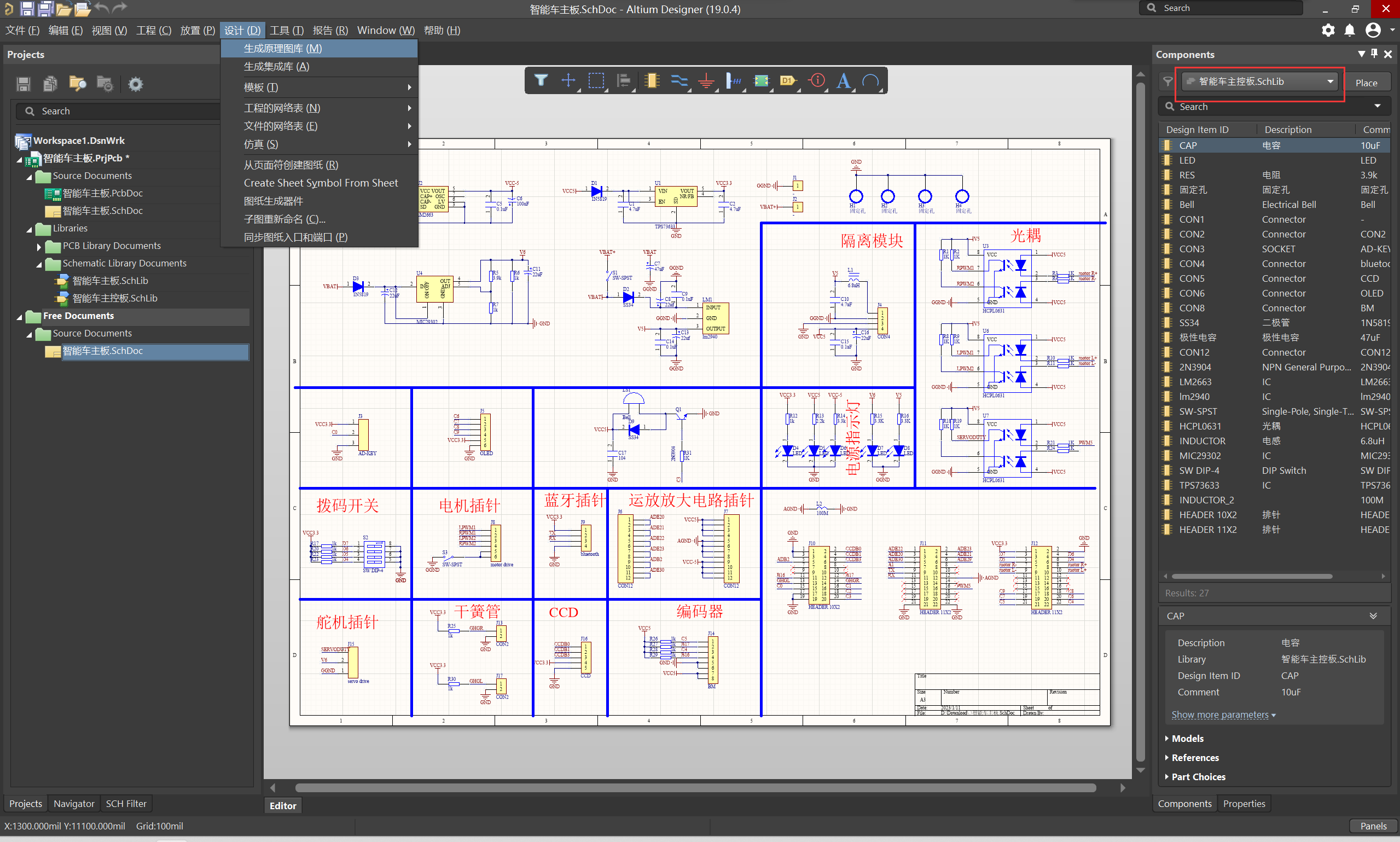Viewport: 1400px width, 842px height.
Task: Switch to the Navigator tab
Action: [x=74, y=803]
